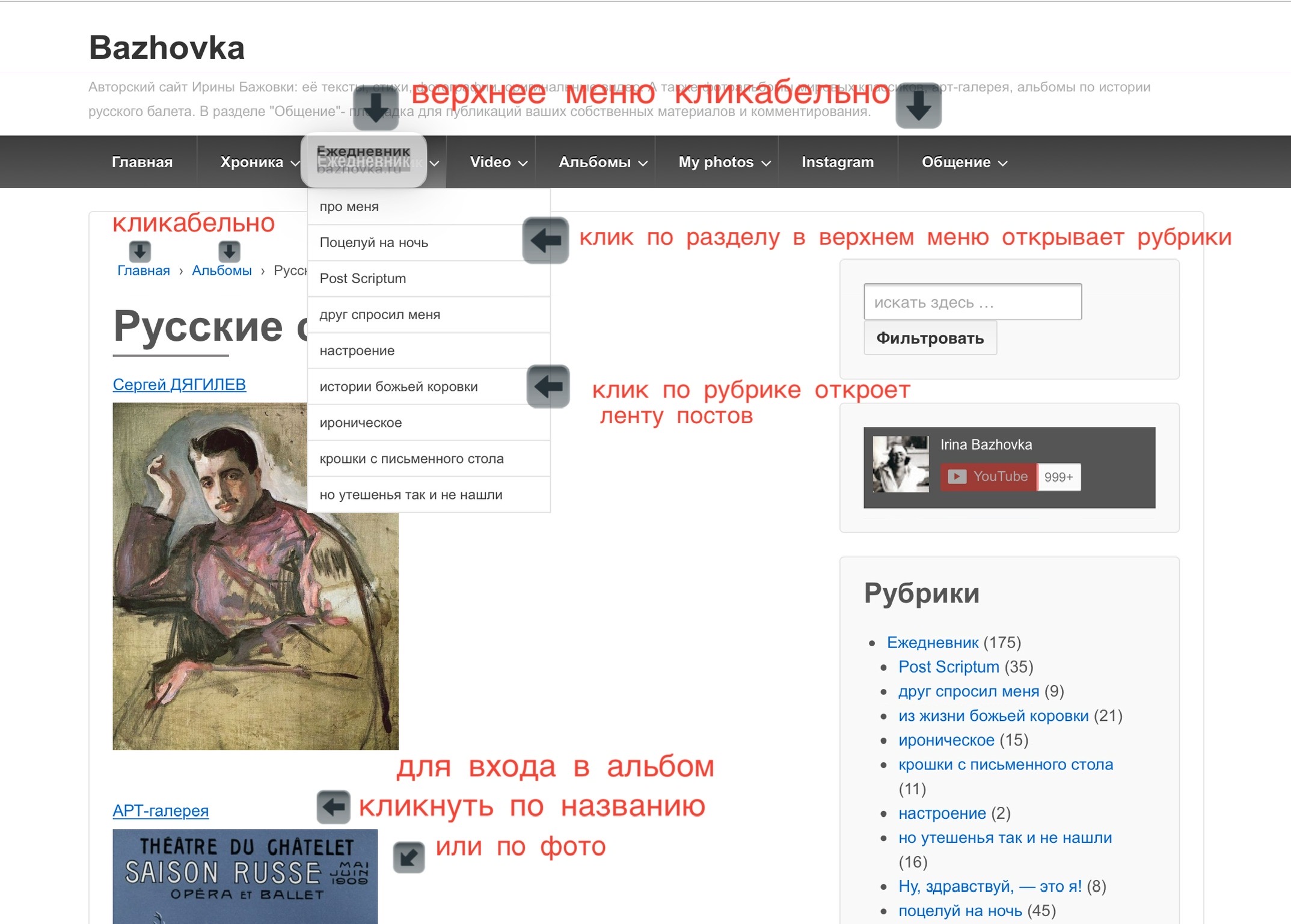Viewport: 1291px width, 924px height.
Task: Click the red YouTube subscribe button
Action: pyautogui.click(x=989, y=477)
